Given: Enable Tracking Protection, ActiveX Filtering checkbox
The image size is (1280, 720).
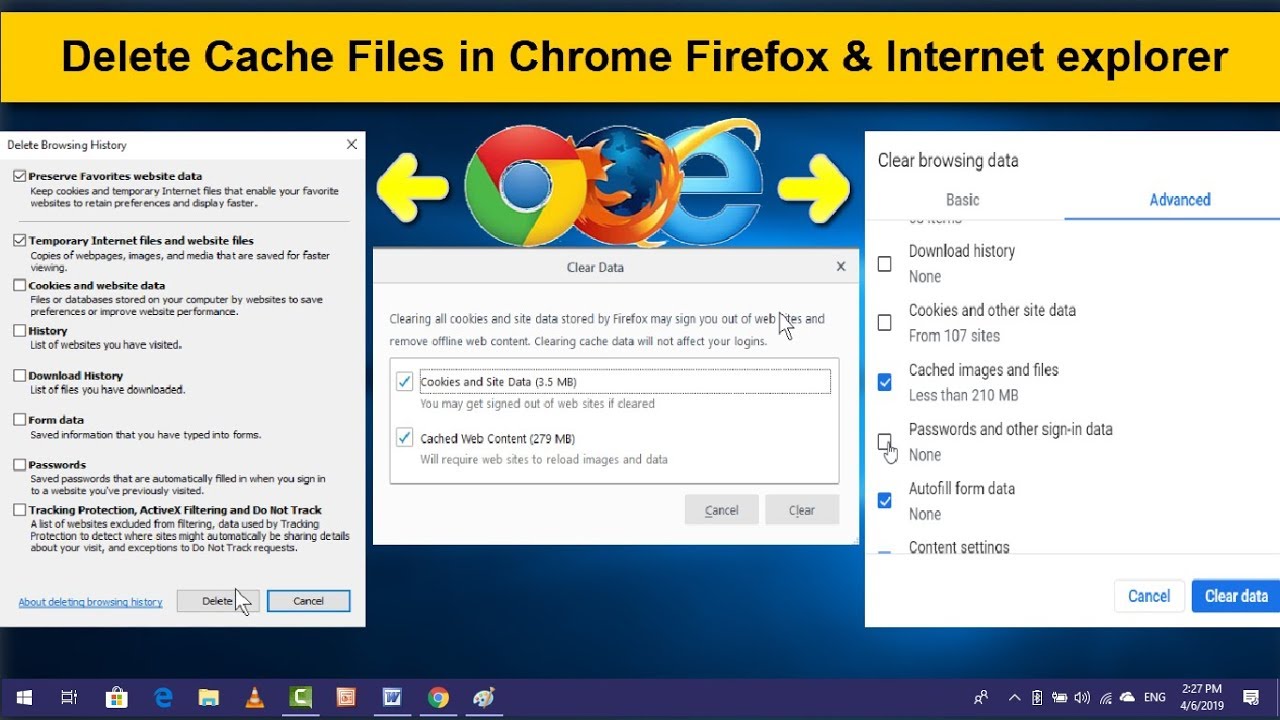Looking at the screenshot, I should [20, 510].
